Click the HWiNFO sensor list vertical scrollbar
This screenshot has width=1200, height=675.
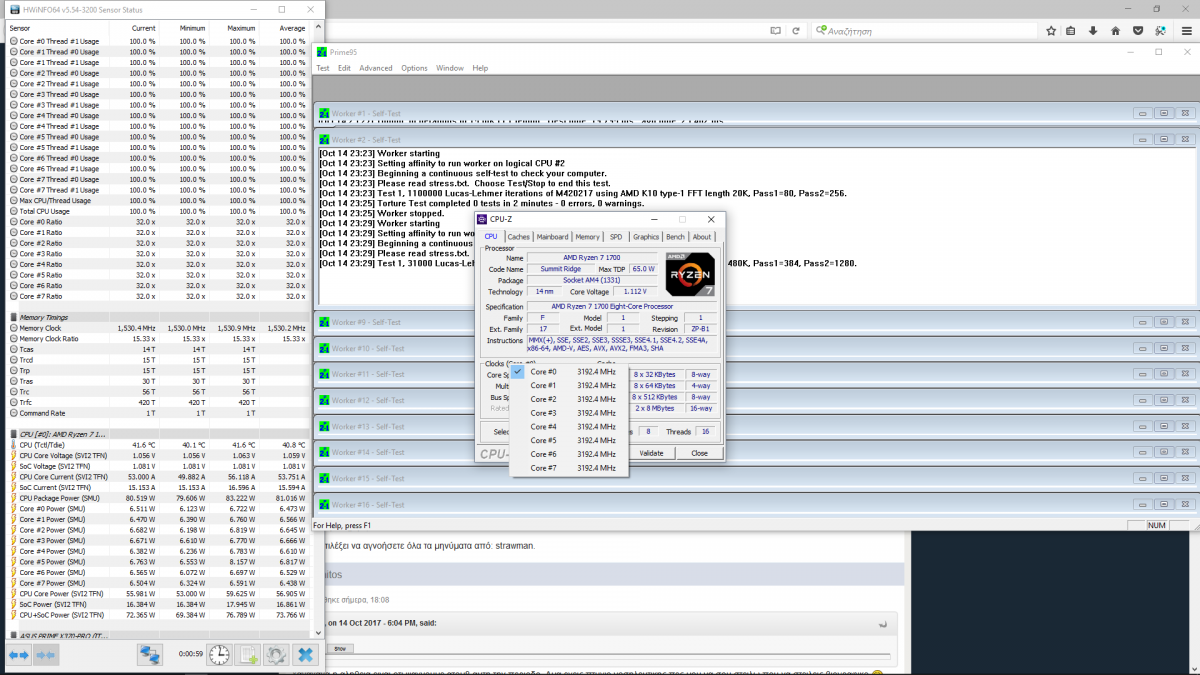tap(316, 330)
